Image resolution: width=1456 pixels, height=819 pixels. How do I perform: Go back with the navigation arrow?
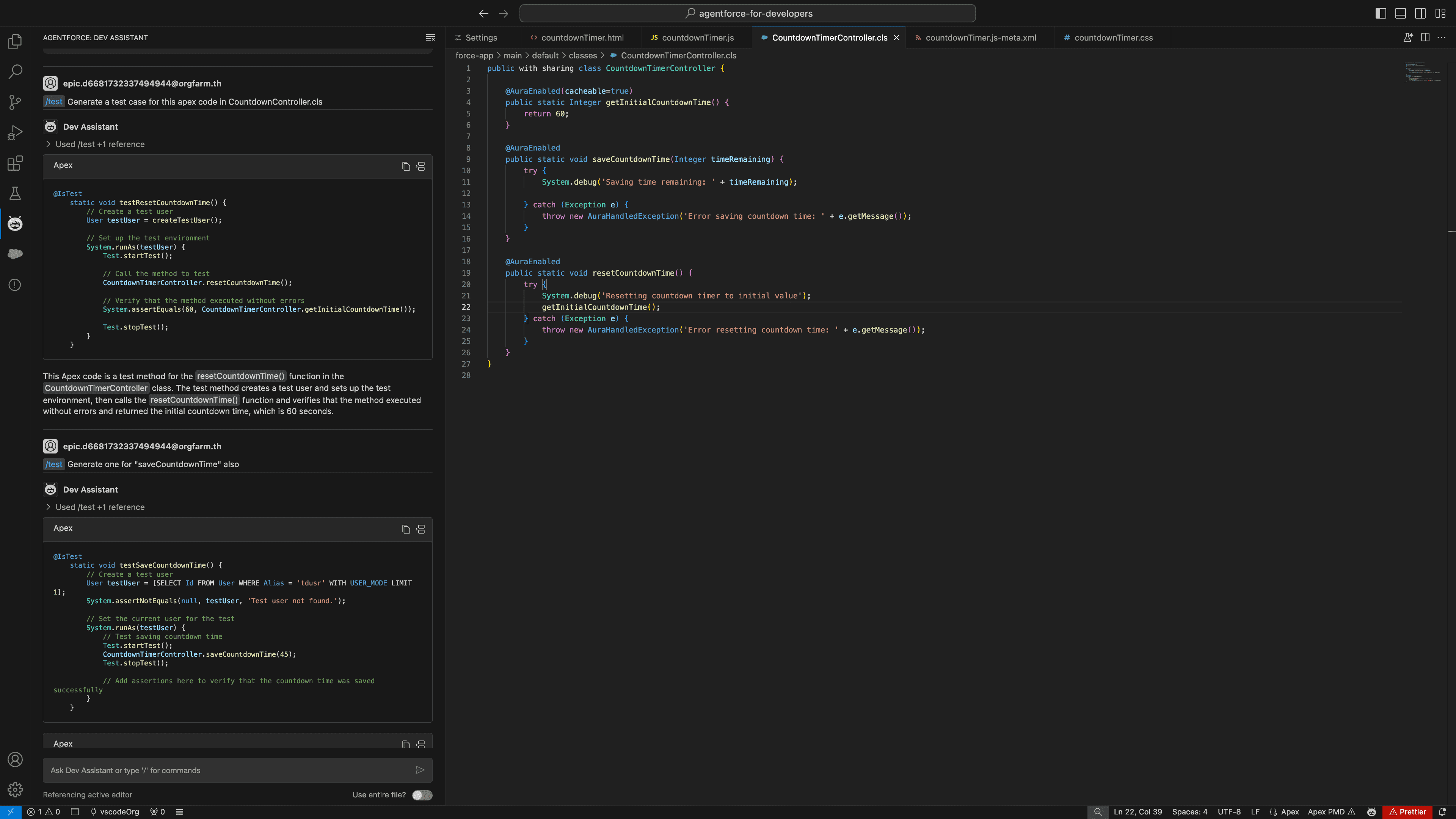pos(483,13)
